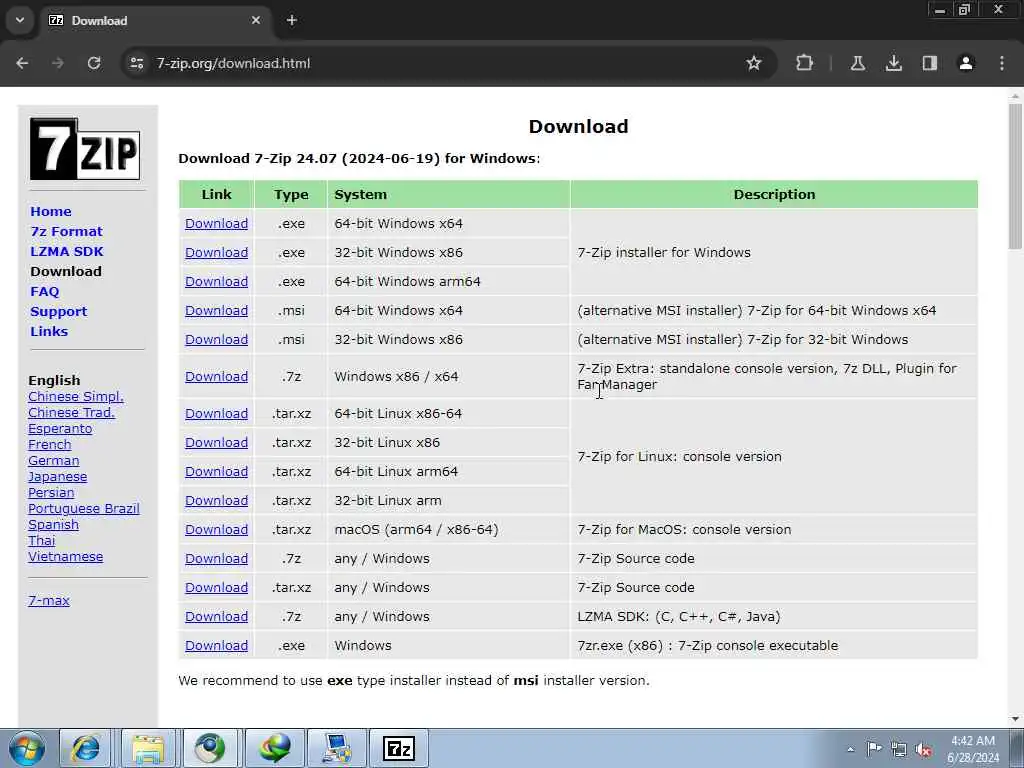
Task: Click the muted volume tray icon
Action: [923, 749]
